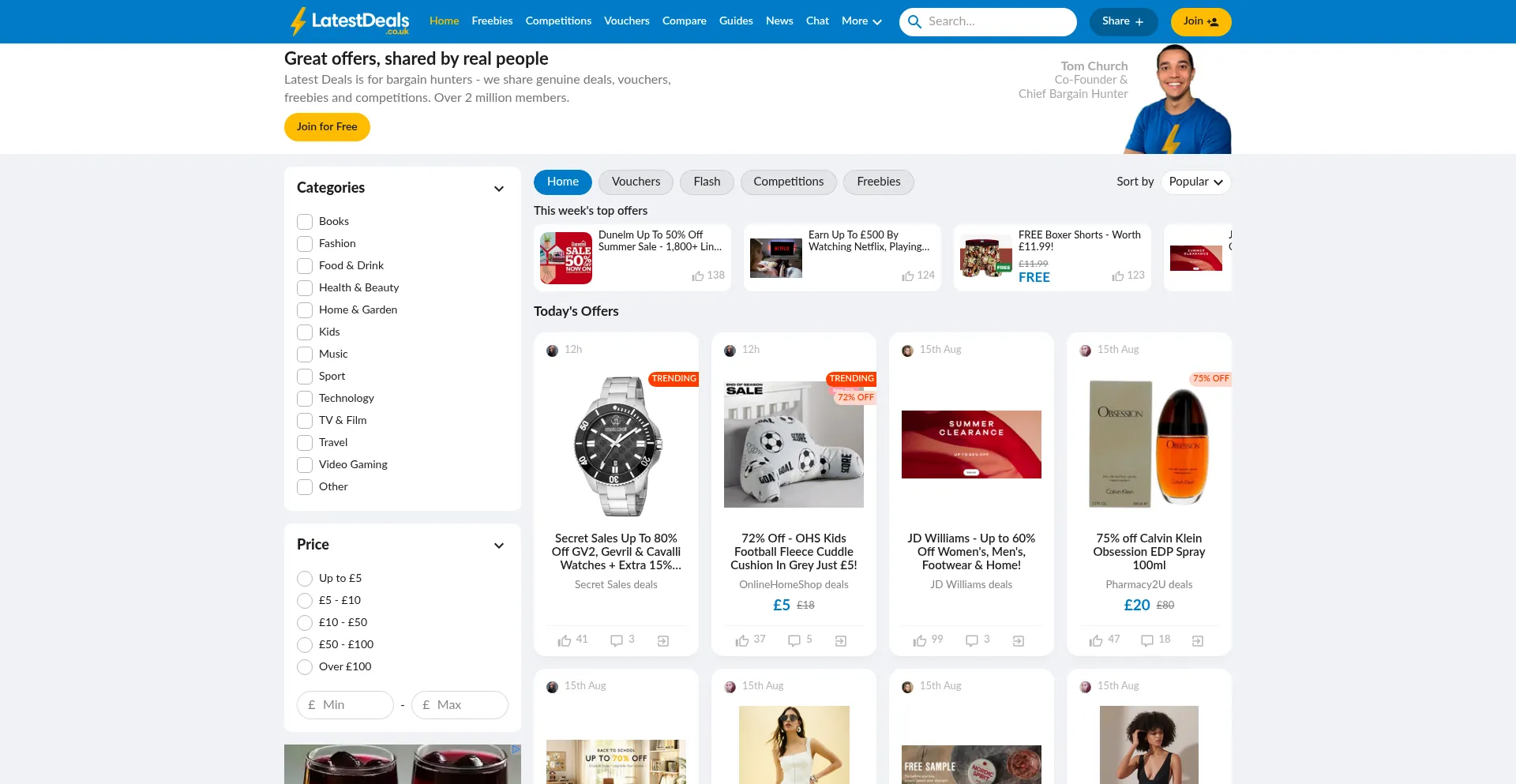Switch to the Freebies filter tab
The image size is (1516, 784).
point(879,182)
